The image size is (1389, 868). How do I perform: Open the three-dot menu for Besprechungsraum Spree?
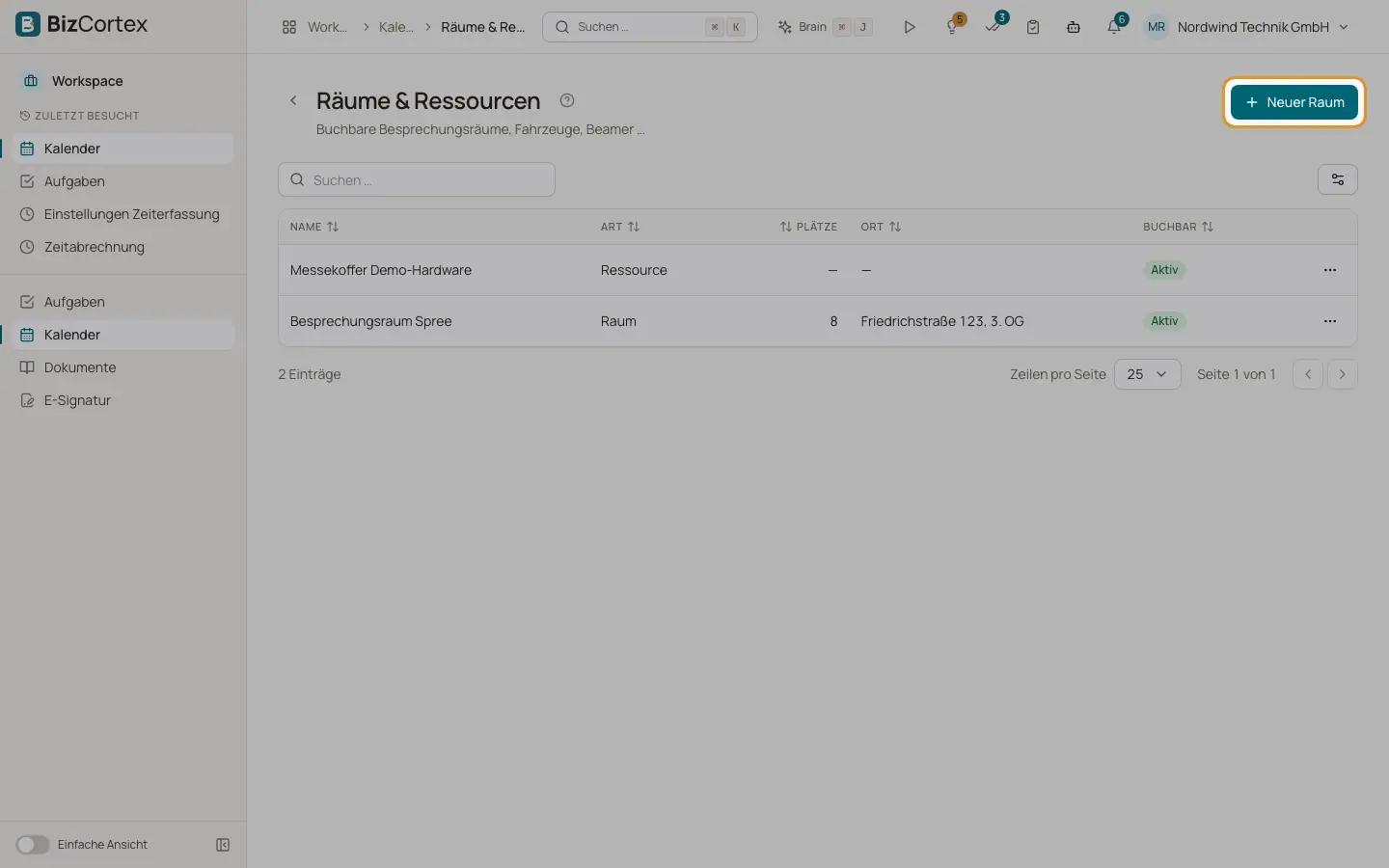point(1330,321)
